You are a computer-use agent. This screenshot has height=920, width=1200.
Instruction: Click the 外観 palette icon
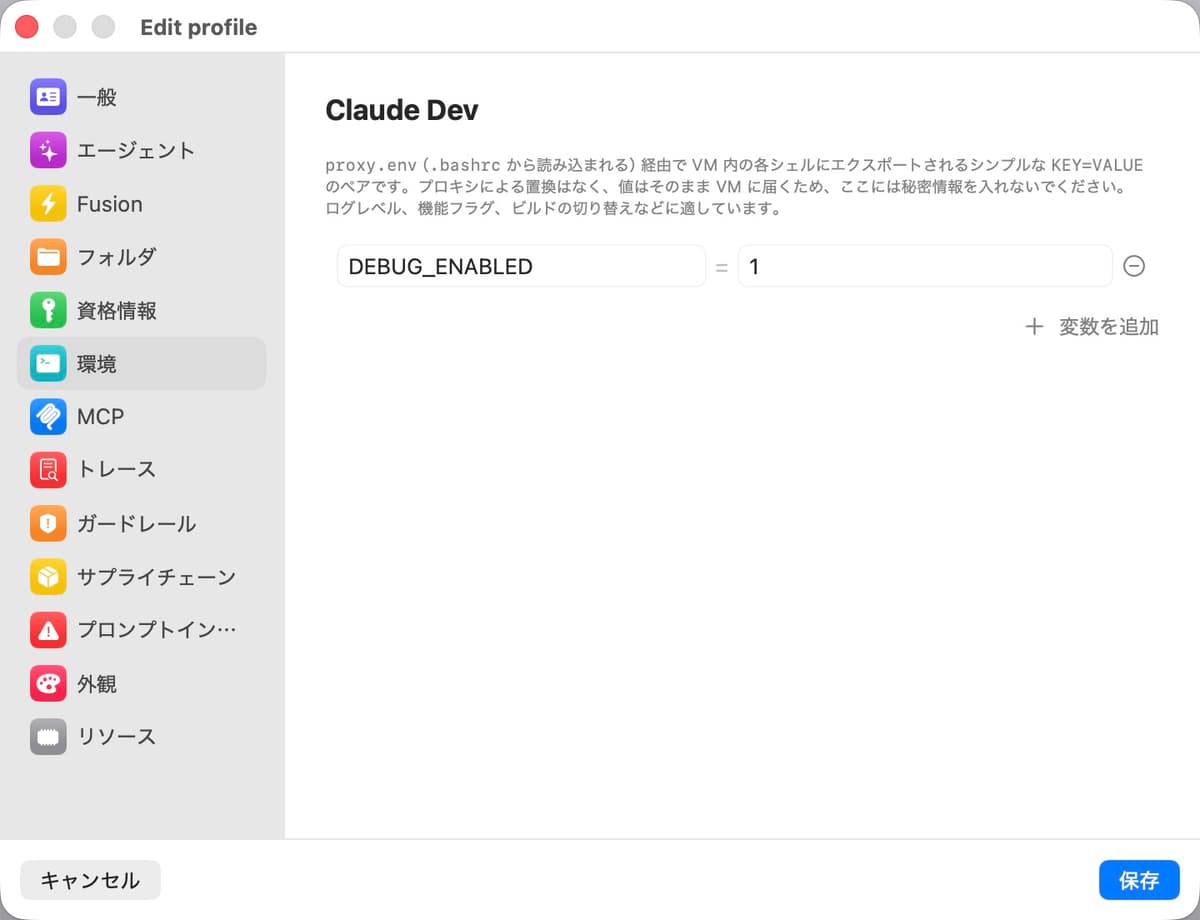click(48, 684)
